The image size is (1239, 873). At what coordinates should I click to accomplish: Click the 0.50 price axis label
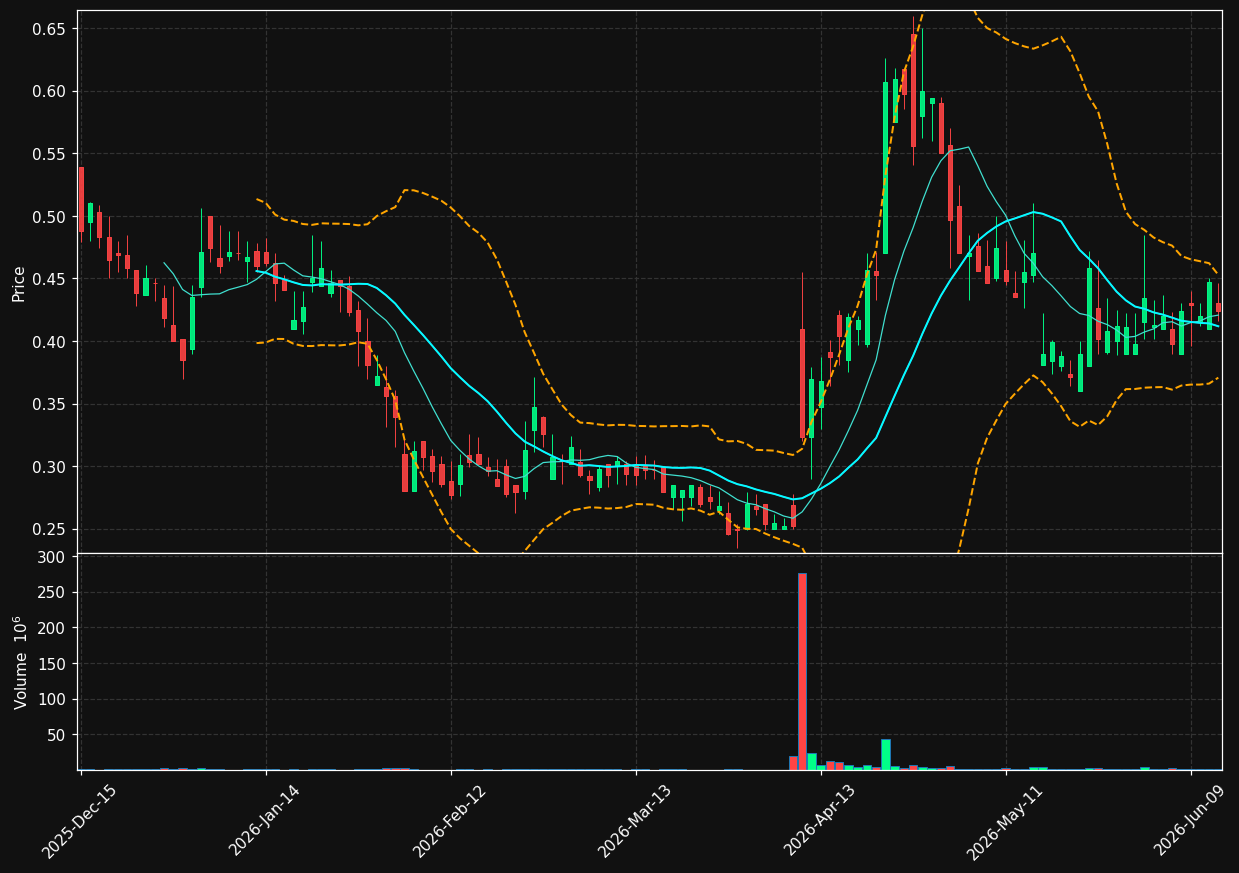pyautogui.click(x=49, y=217)
